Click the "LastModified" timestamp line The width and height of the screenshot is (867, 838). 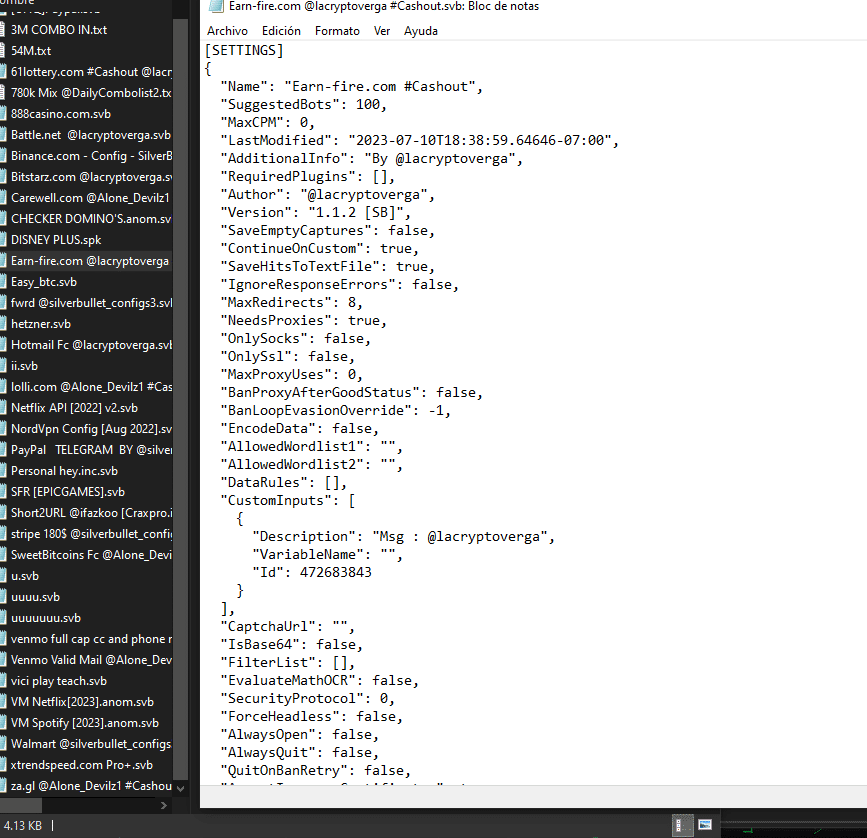pos(420,140)
